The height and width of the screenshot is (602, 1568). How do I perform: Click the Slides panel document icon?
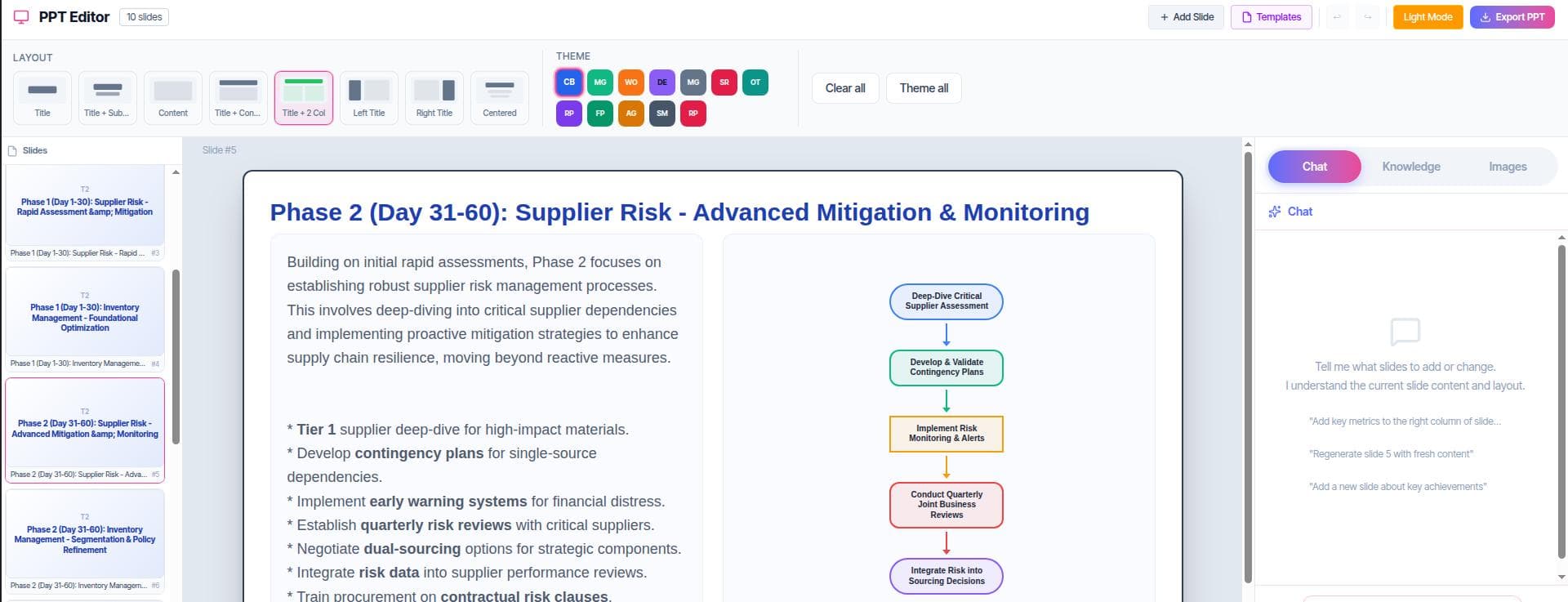[12, 151]
